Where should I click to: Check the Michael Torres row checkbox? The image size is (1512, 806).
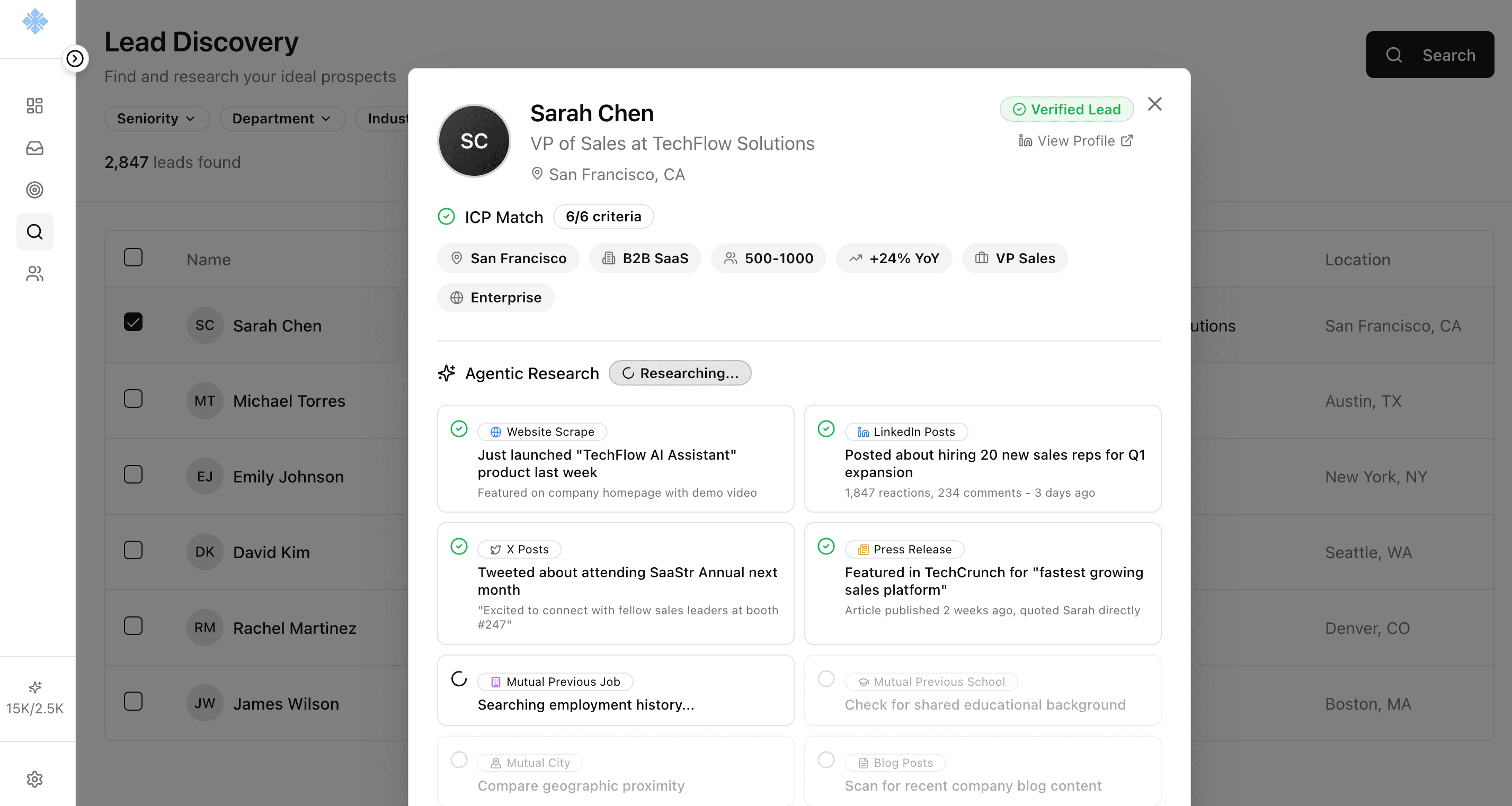pyautogui.click(x=133, y=399)
